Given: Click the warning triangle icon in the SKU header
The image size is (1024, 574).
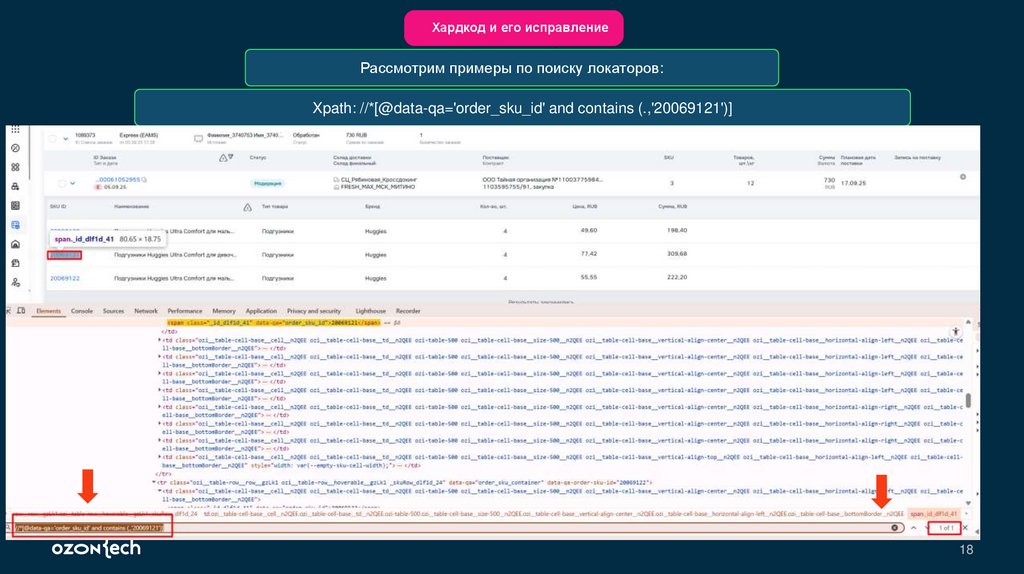Looking at the screenshot, I should point(247,207).
